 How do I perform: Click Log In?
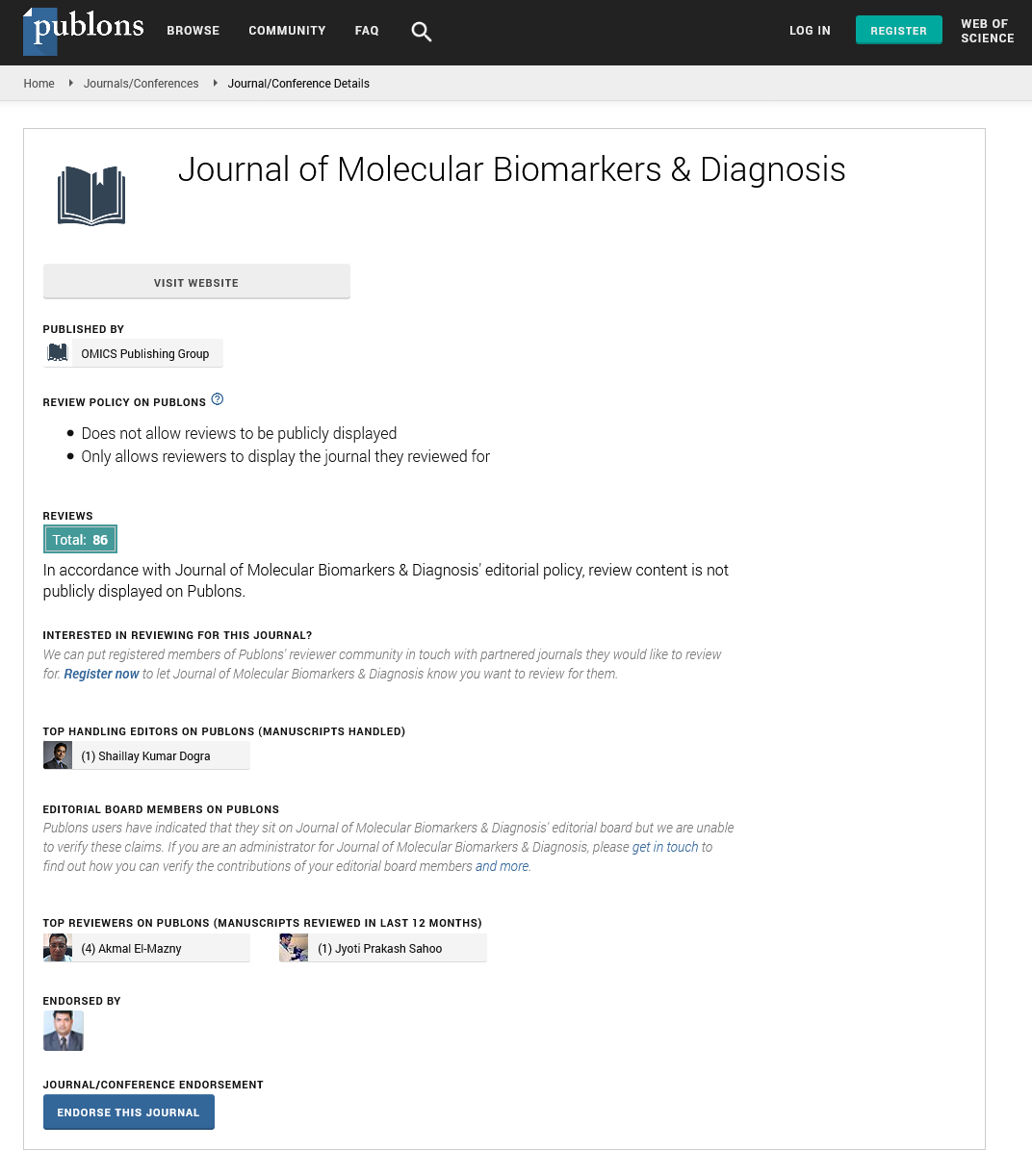pos(810,31)
